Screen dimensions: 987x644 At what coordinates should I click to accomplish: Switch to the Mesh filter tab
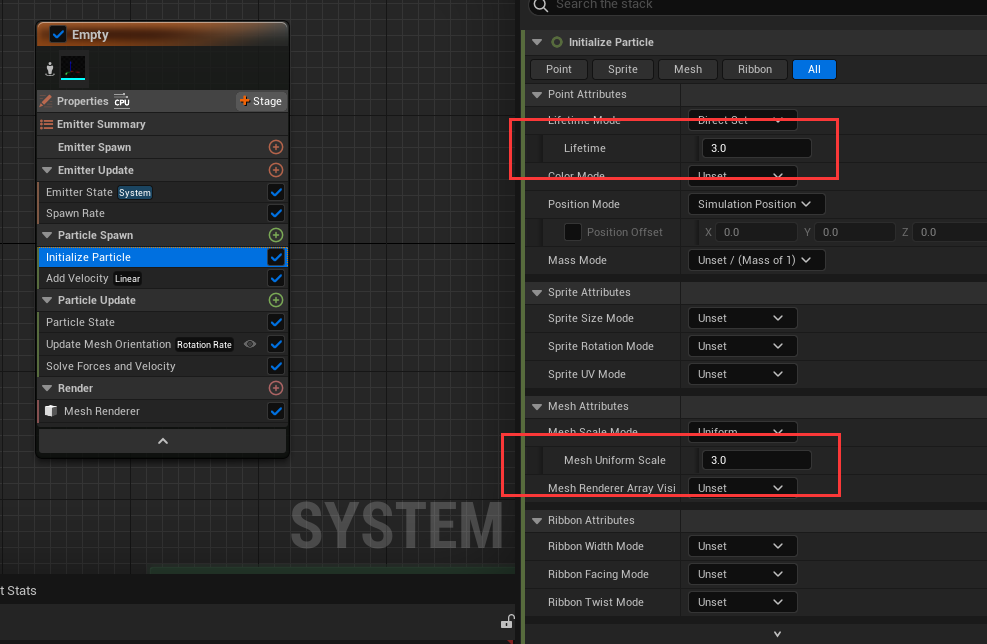tap(688, 69)
